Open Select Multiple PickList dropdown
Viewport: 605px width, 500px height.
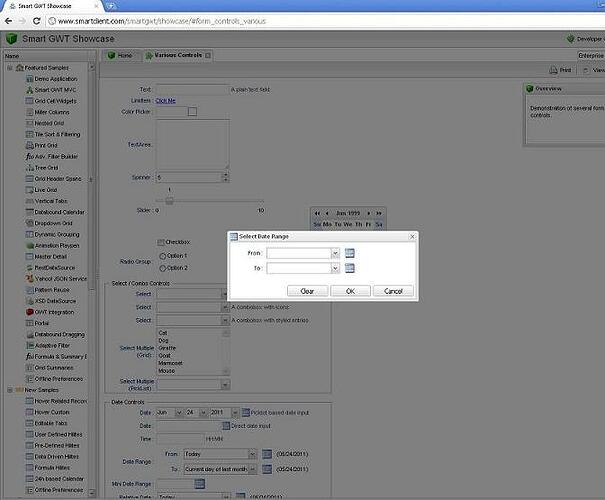coord(226,384)
